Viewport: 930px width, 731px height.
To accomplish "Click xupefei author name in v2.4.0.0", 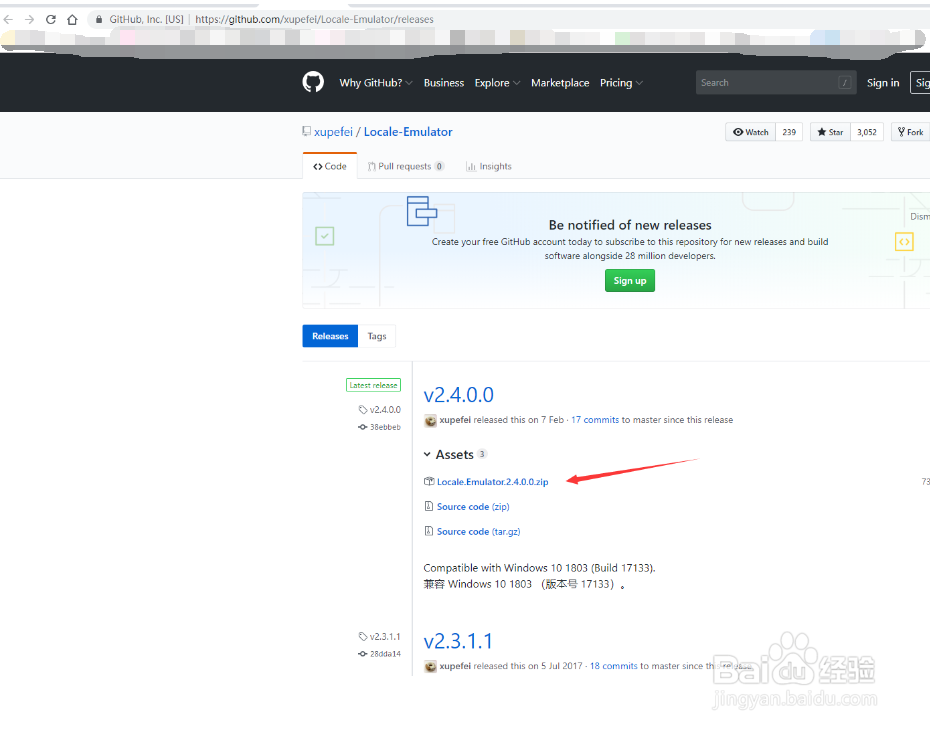I will (455, 419).
